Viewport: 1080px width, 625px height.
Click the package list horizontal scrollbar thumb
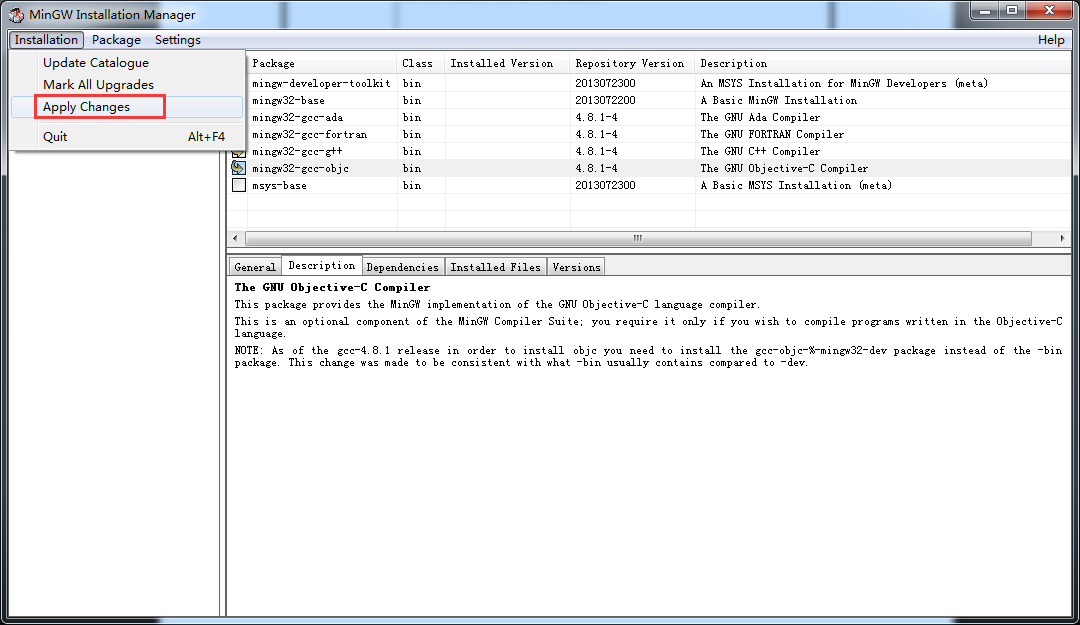click(638, 238)
